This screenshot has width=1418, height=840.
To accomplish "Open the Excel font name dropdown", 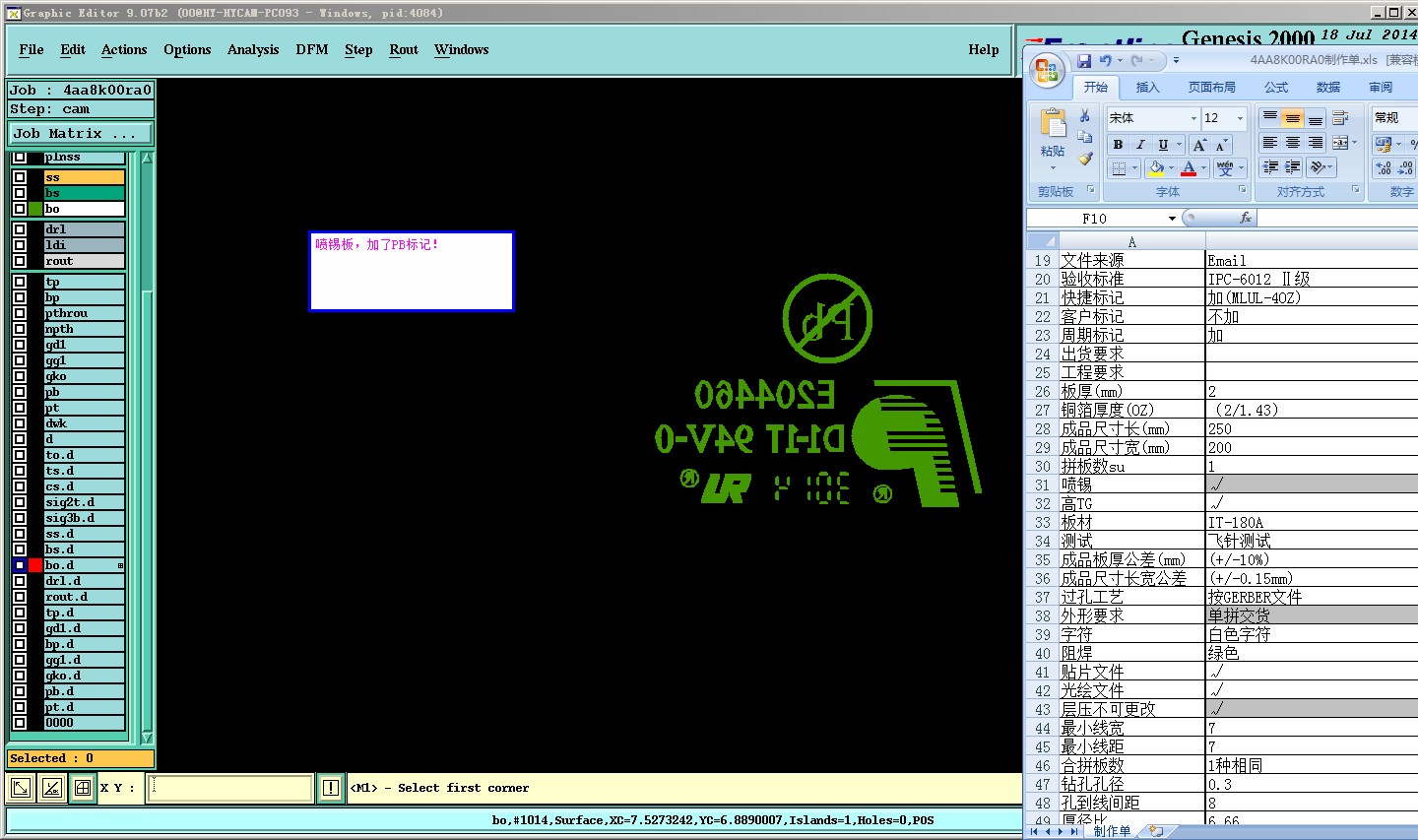I will click(1192, 118).
